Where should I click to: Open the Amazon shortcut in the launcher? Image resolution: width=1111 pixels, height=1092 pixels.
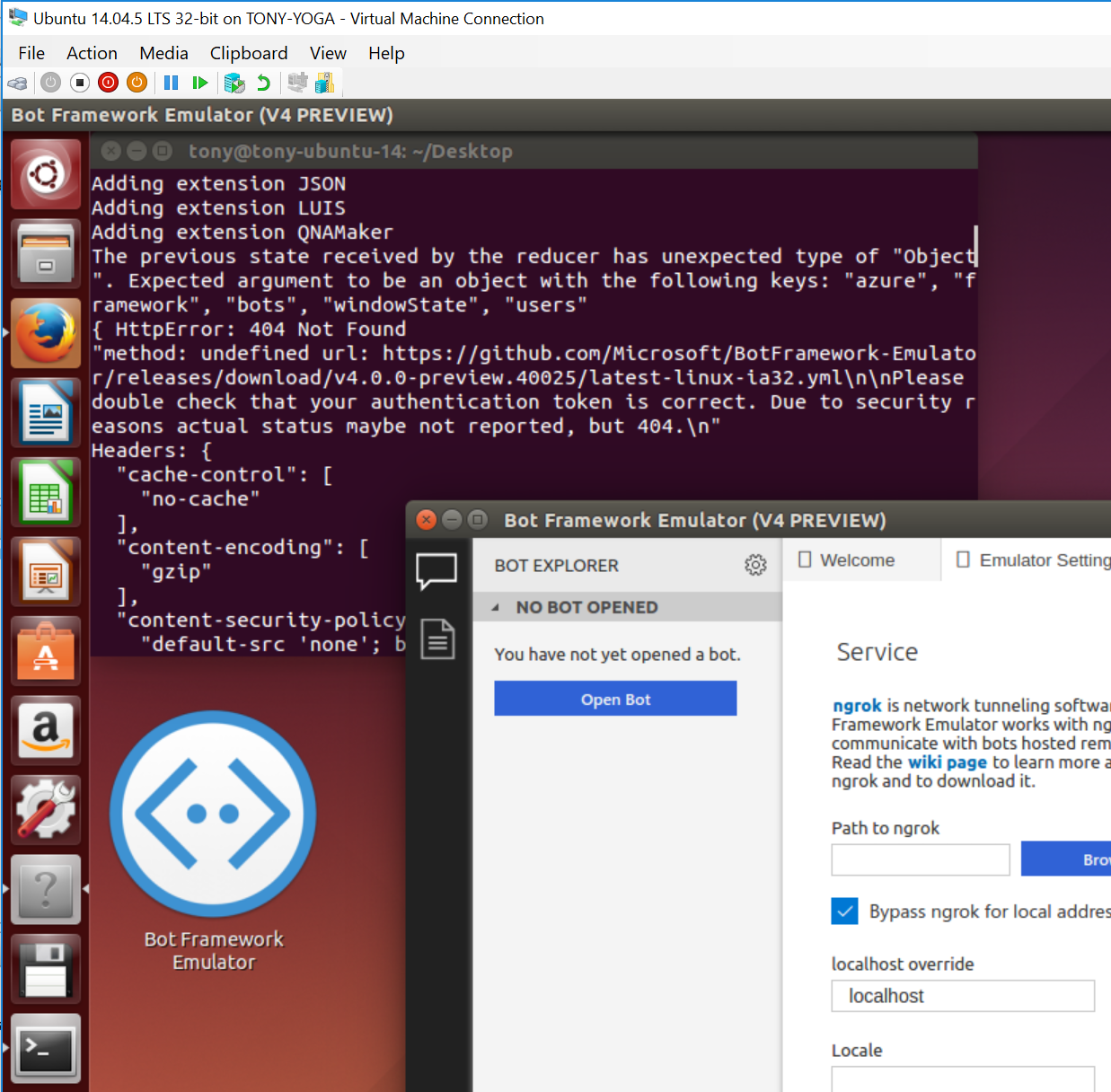[45, 729]
